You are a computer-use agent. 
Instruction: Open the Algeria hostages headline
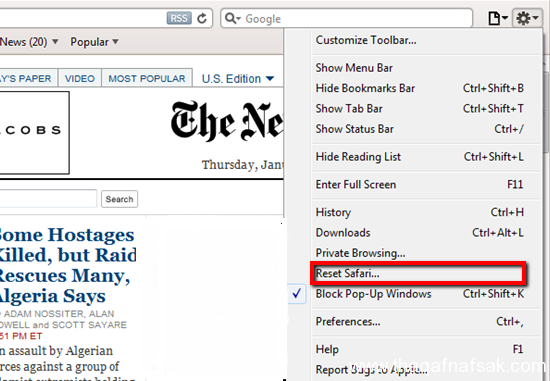click(67, 265)
